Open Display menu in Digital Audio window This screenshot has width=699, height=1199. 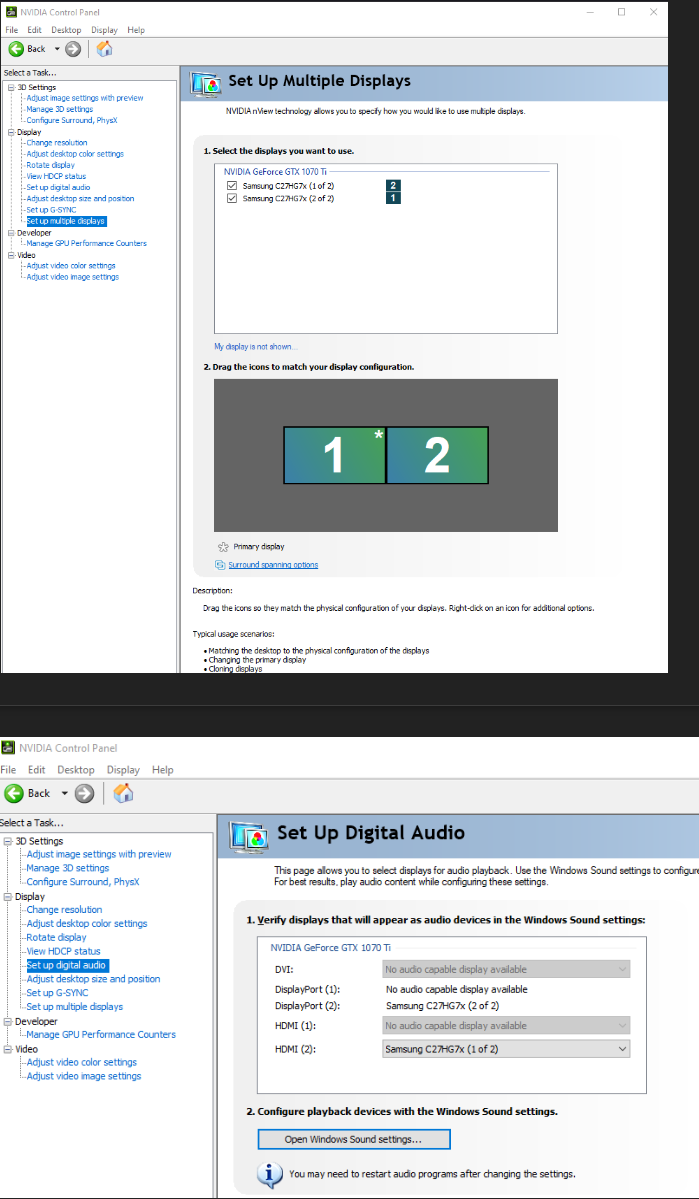pos(123,770)
